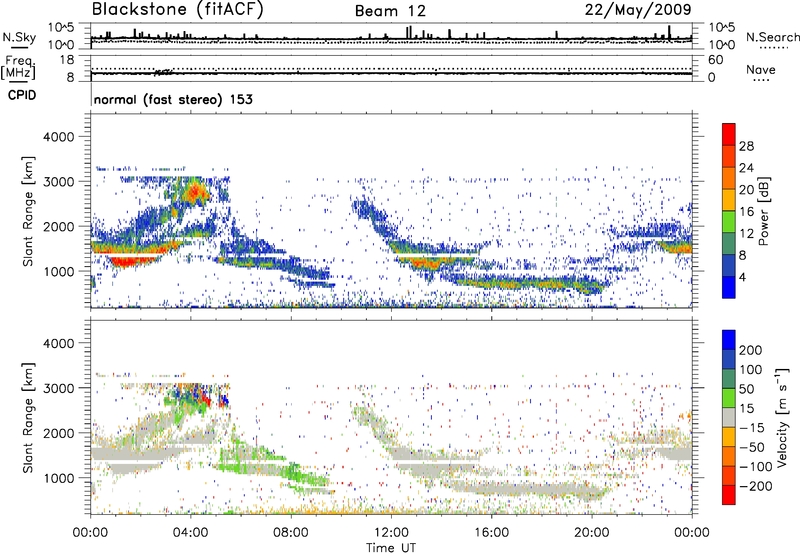Click the N.Sky legend label
Image resolution: width=800 pixels, height=554 pixels.
(x=19, y=37)
